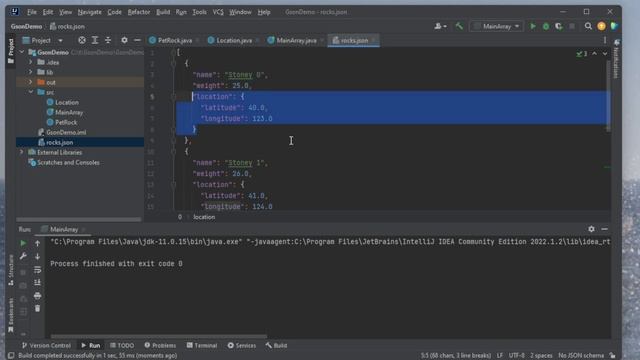Open the Structure side tool window
640x360 pixels.
click(11, 270)
